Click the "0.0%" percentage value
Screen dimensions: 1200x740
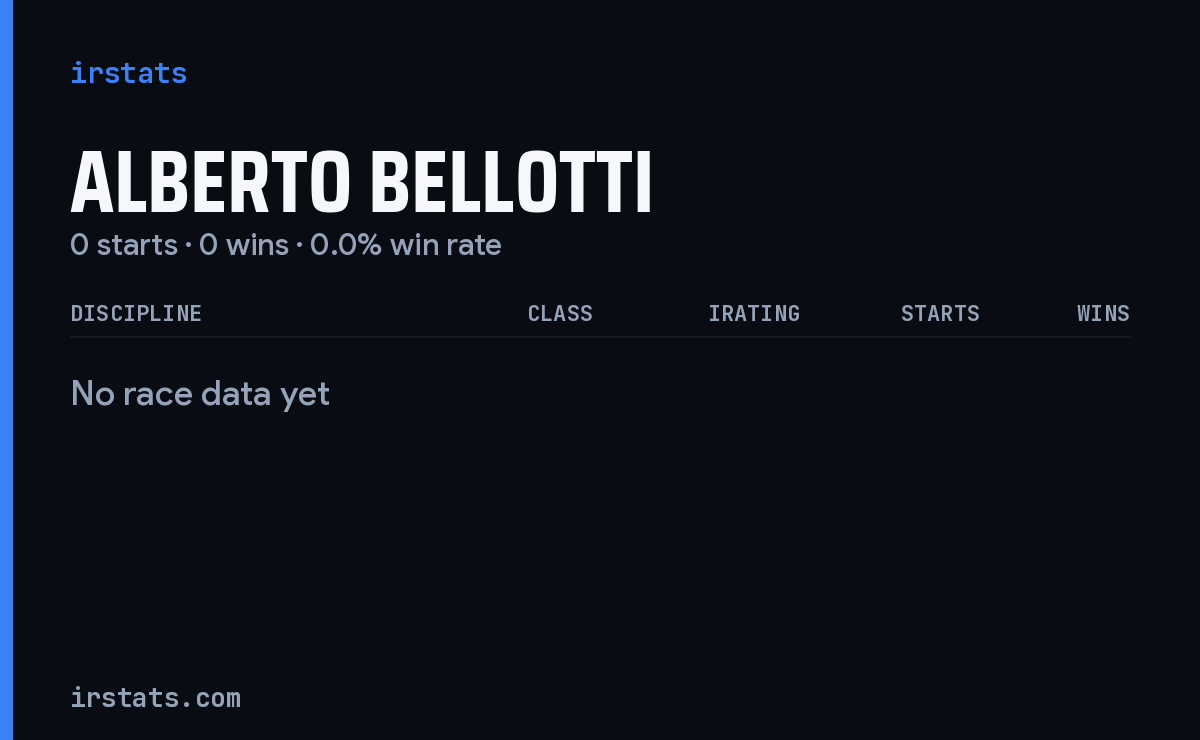(x=346, y=245)
